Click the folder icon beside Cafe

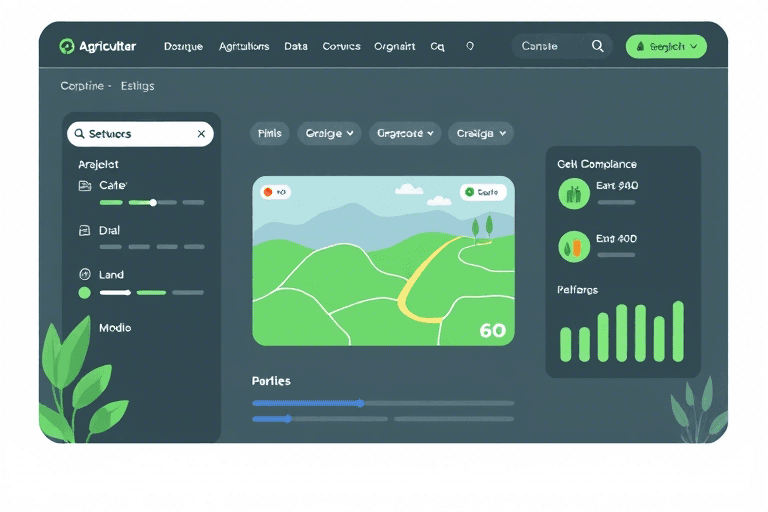click(84, 186)
